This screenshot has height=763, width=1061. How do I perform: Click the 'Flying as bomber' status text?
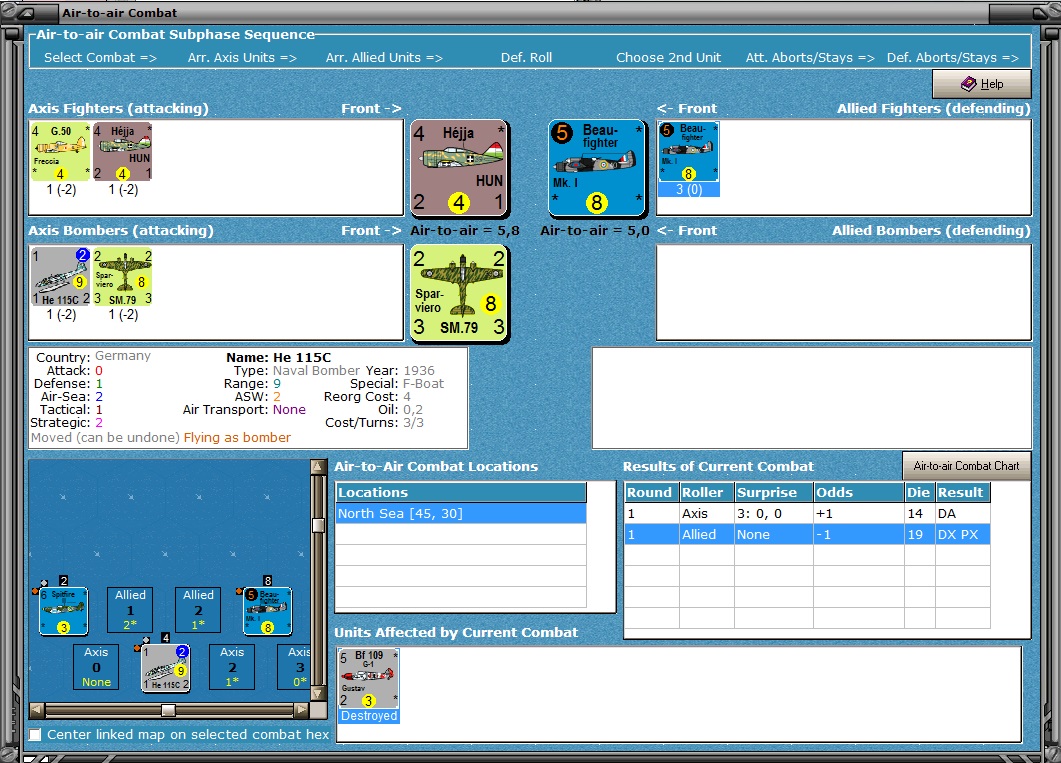coord(237,438)
